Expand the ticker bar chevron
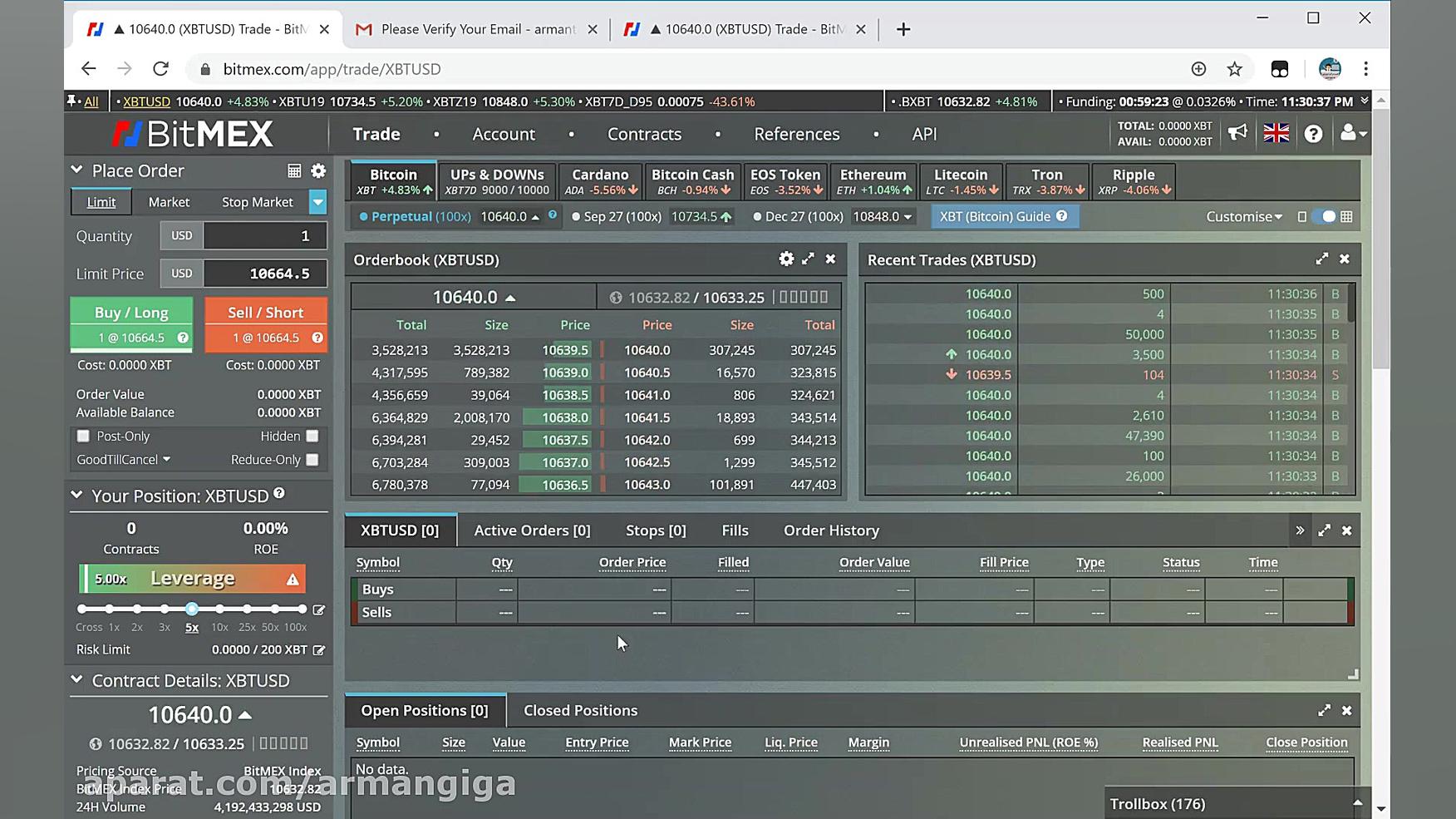This screenshot has width=1456, height=819. [x=1364, y=101]
